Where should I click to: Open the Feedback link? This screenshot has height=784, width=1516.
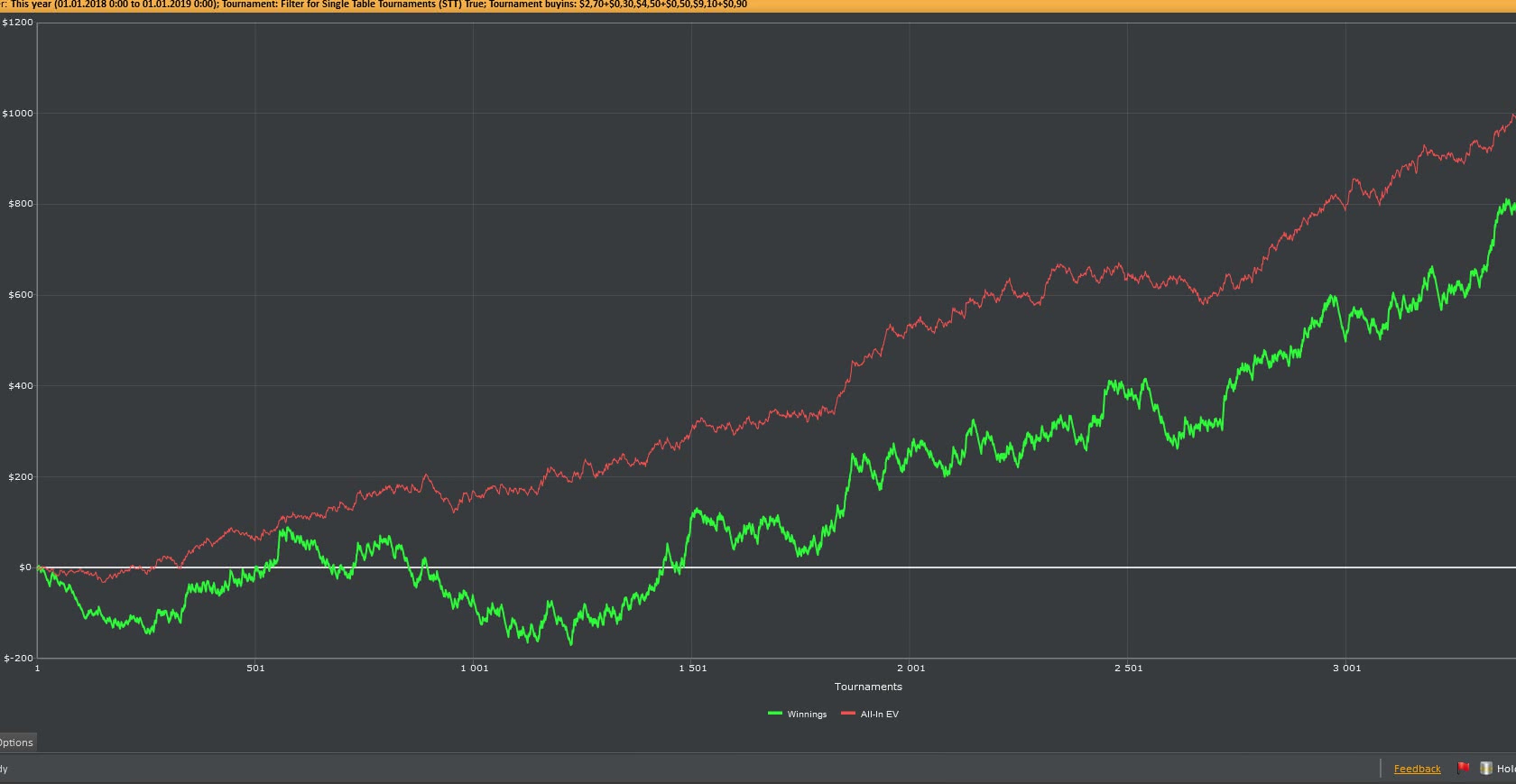coord(1417,769)
